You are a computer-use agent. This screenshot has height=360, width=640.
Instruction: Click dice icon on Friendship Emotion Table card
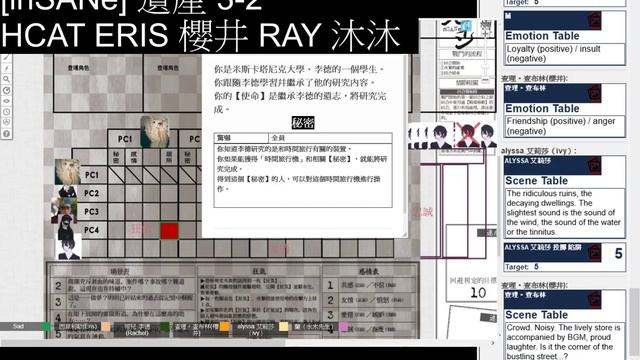[x=594, y=93]
